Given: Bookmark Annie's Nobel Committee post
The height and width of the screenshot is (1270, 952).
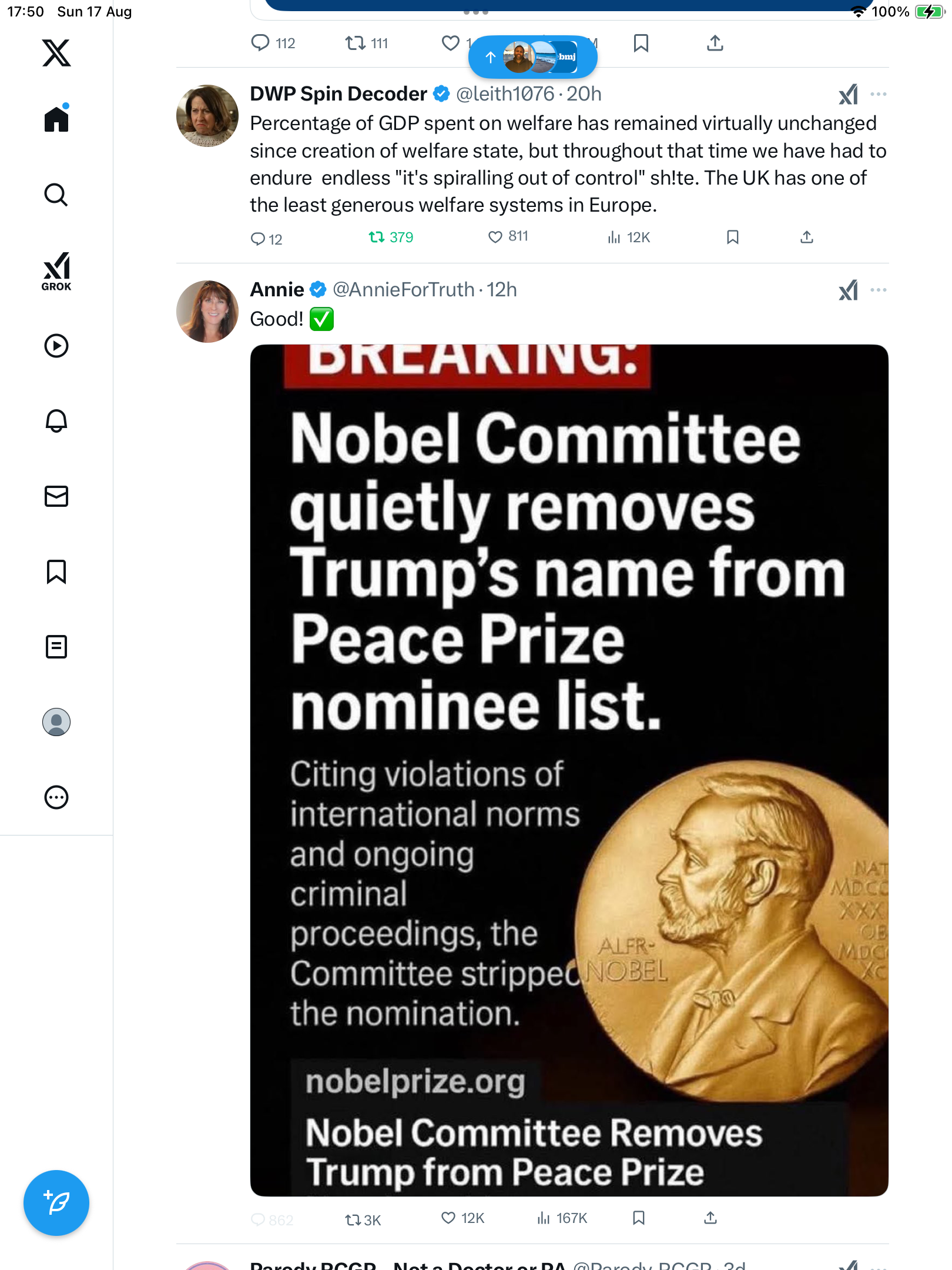Looking at the screenshot, I should [x=639, y=1218].
